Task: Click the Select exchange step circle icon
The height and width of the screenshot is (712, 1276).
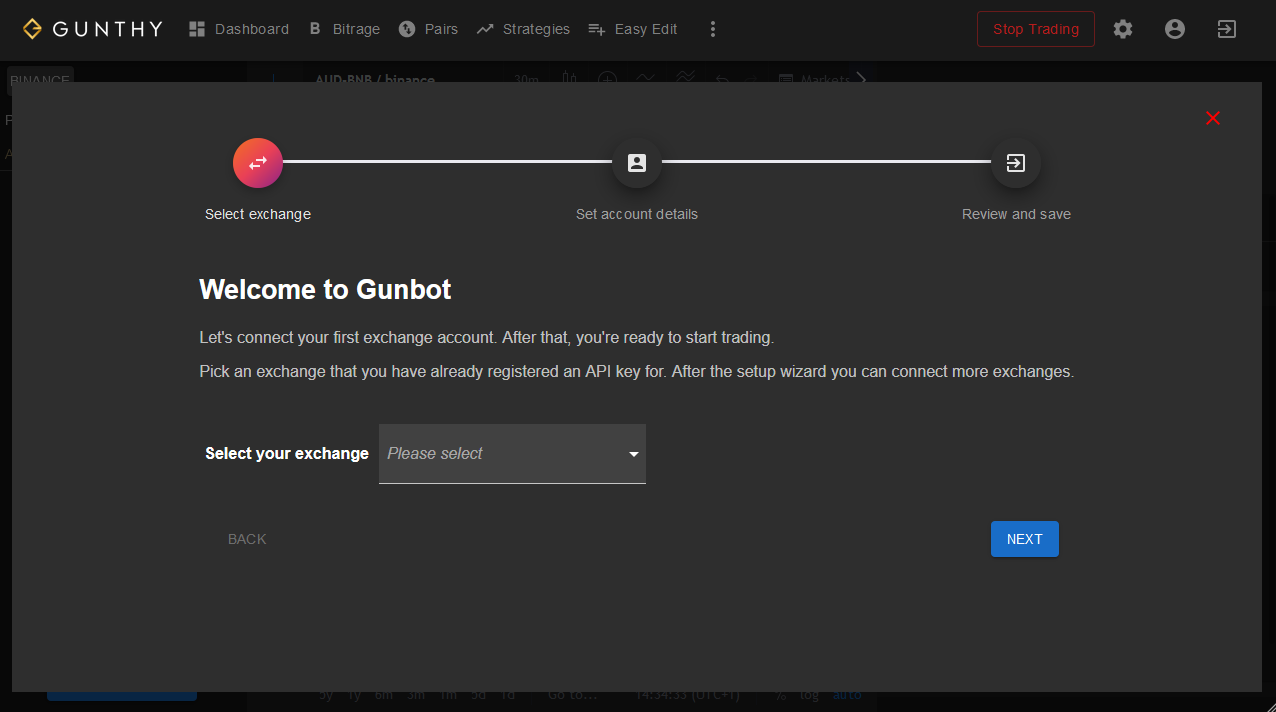Action: 258,163
